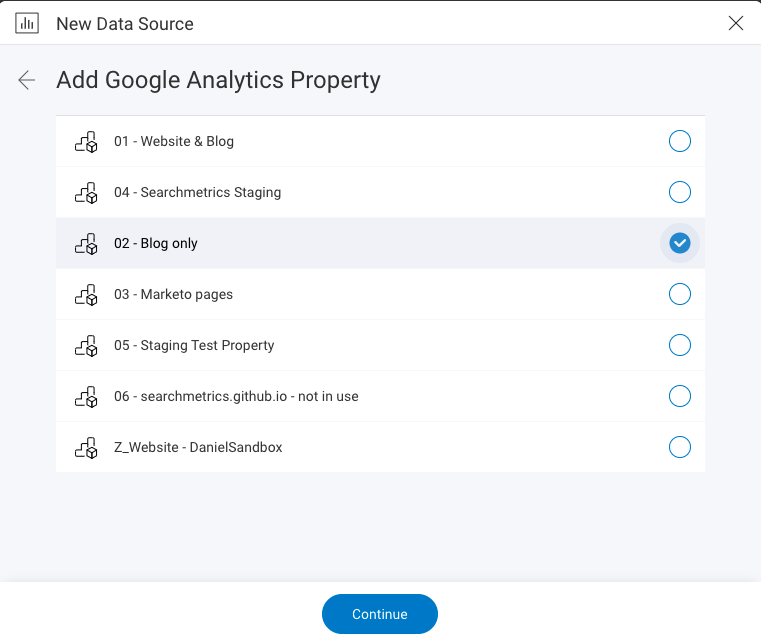Go back using the left arrow
The image size is (761, 643).
point(27,80)
